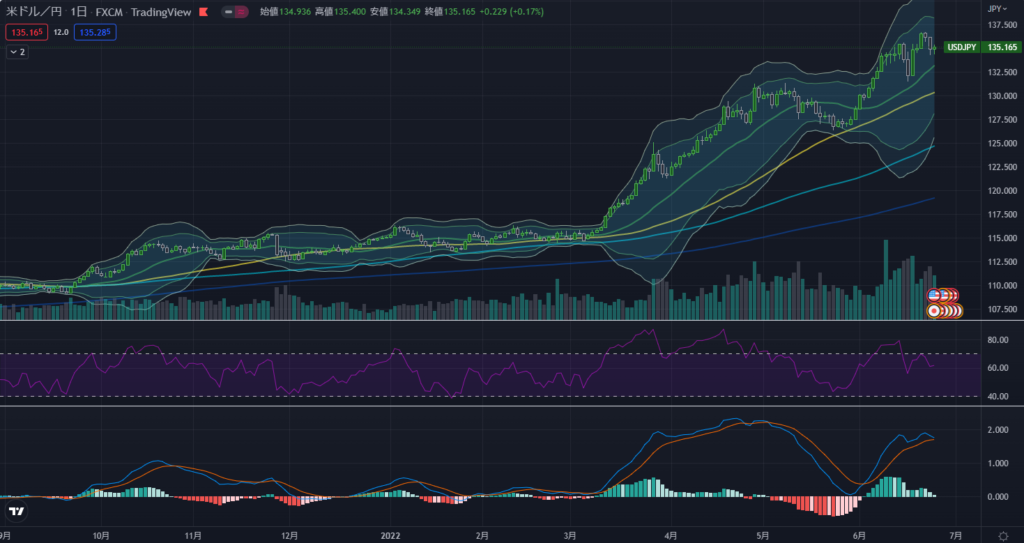Click the FXCM broker label in title
Image resolution: width=1024 pixels, height=543 pixels.
click(x=109, y=11)
